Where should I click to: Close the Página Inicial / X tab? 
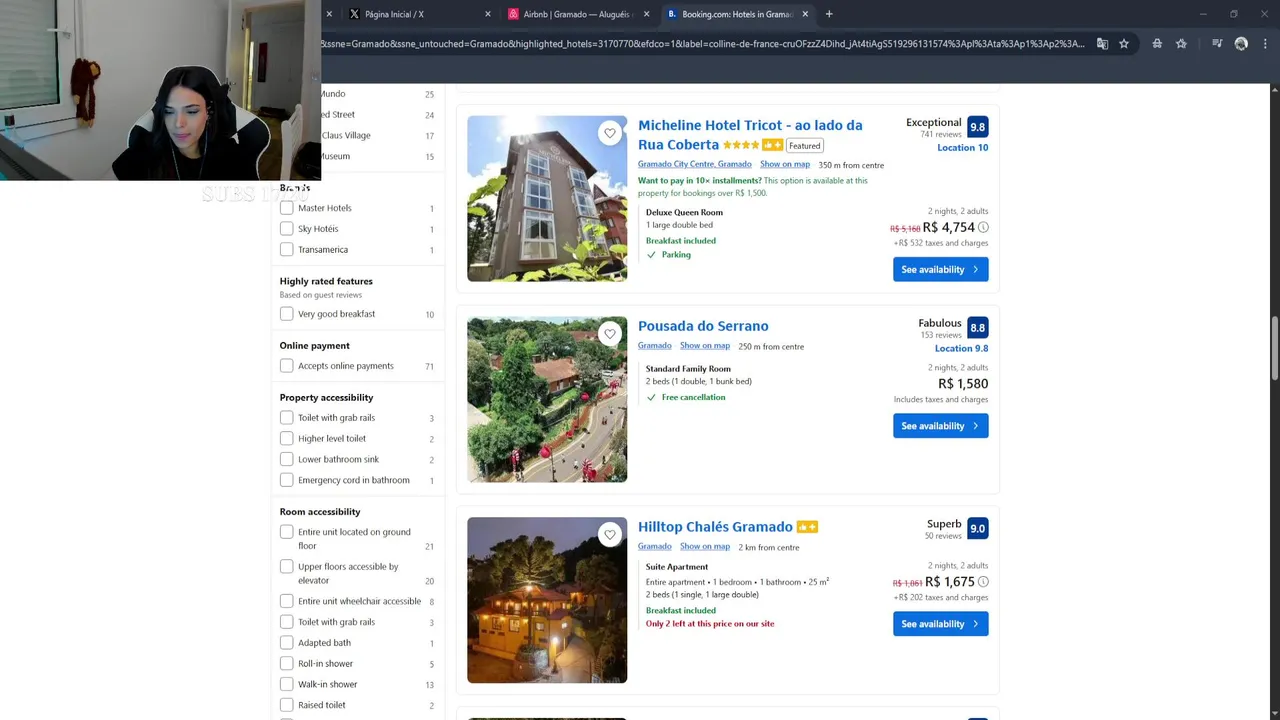coord(488,14)
